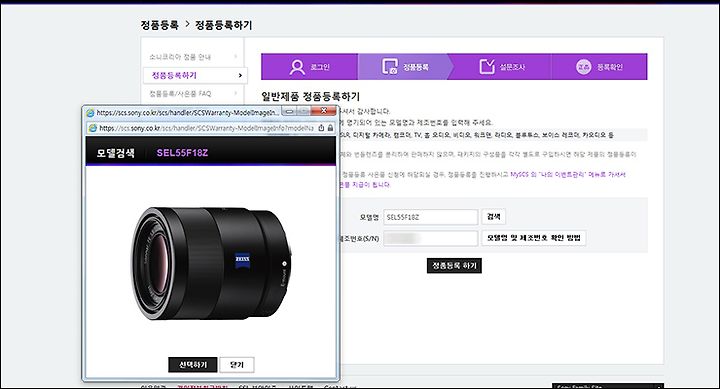720x389 pixels.
Task: Open the MySCS 나의 이벤트관리 link
Action: click(568, 175)
